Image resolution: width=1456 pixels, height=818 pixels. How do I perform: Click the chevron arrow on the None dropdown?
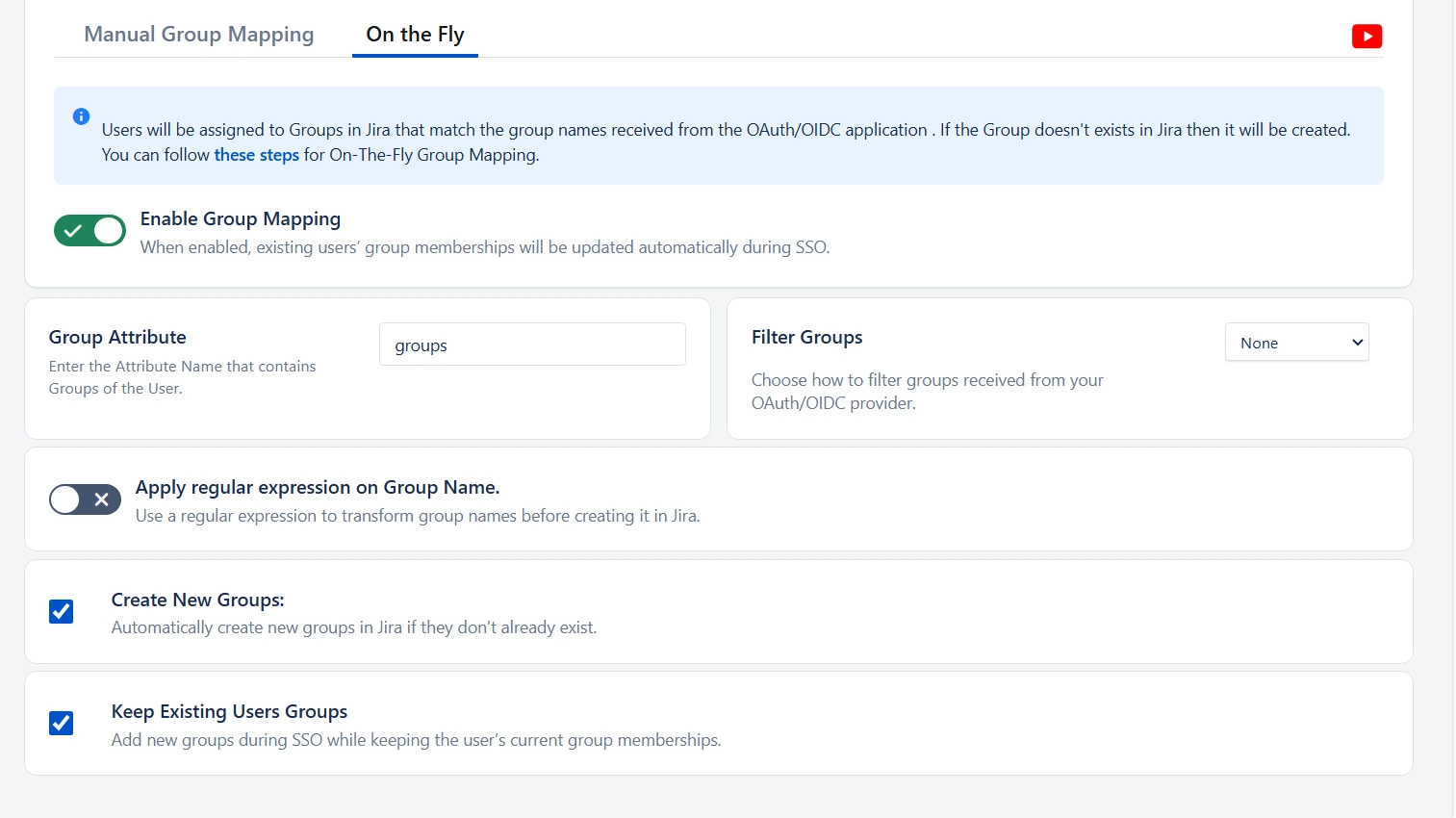pos(1356,343)
